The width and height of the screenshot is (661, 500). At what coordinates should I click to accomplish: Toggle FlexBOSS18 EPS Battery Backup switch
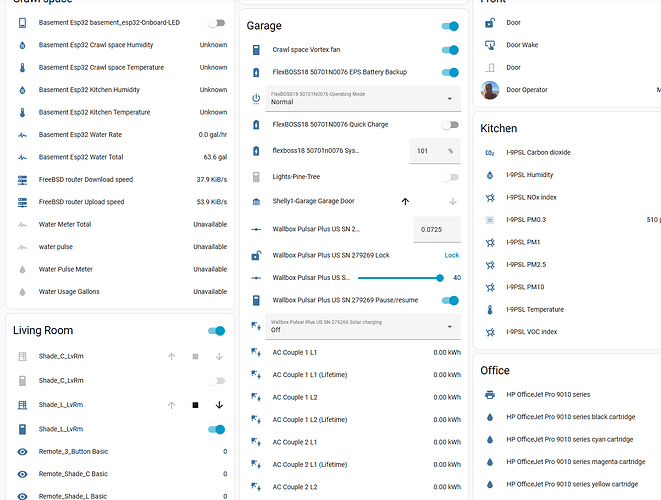coord(450,72)
